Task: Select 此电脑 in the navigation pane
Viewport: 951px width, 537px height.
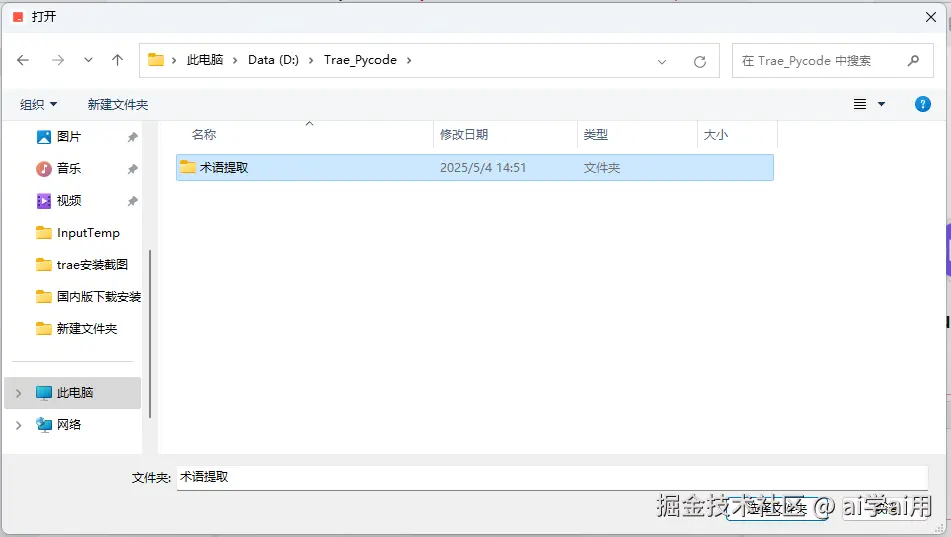Action: [72, 393]
